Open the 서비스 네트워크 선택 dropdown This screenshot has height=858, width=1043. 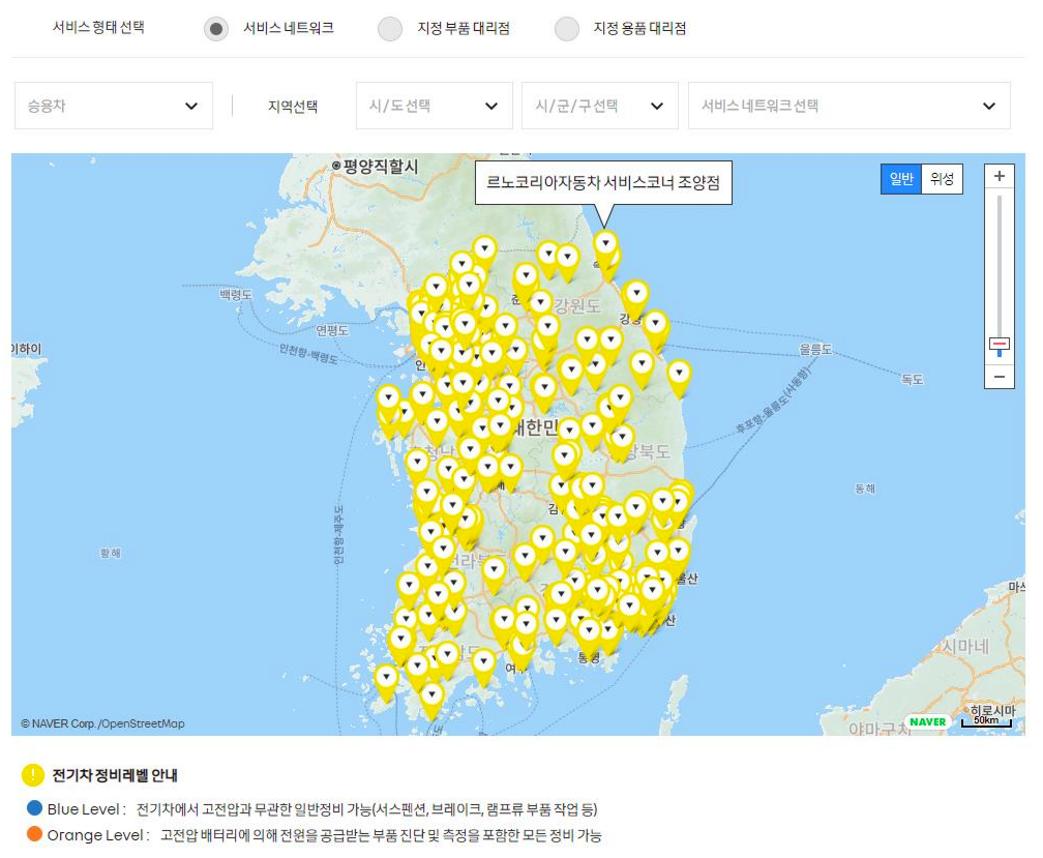pyautogui.click(x=849, y=106)
